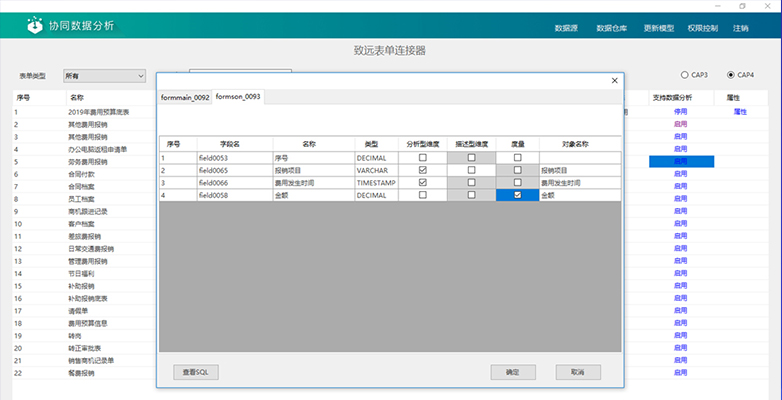Select 员工档案 in the main list
Screen dimensions: 782x400
81,199
